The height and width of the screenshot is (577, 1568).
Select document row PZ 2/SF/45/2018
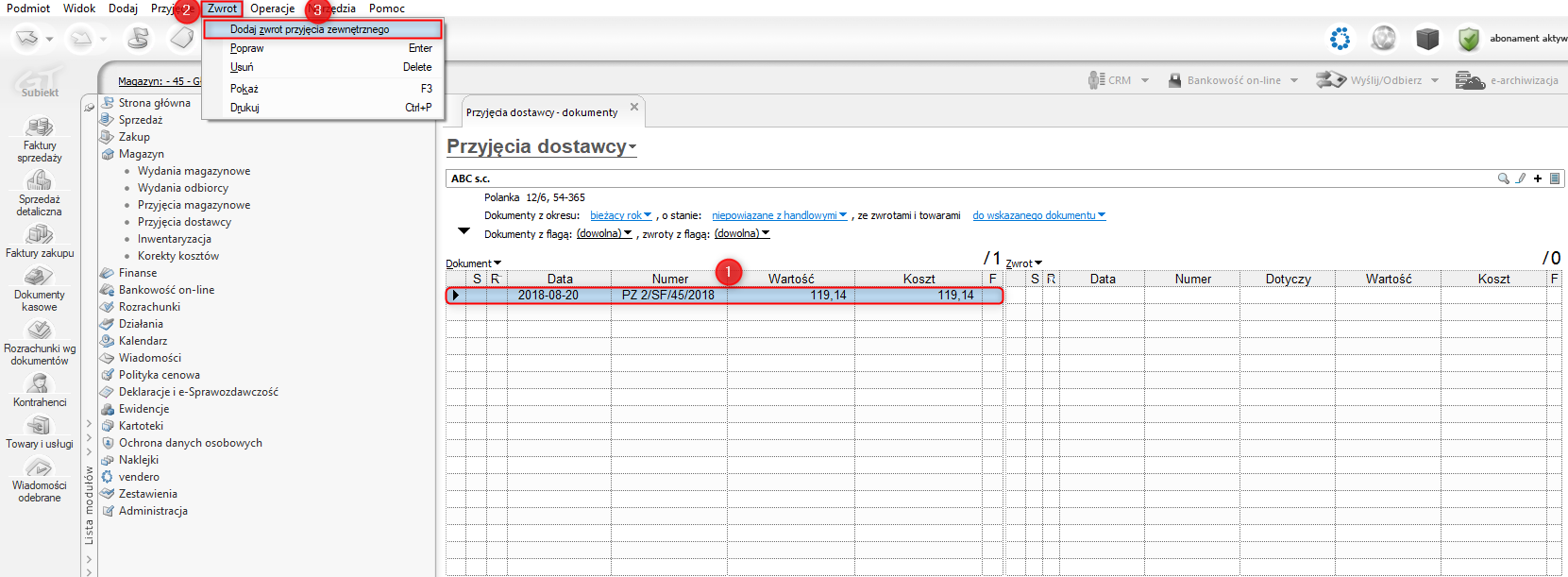point(724,296)
